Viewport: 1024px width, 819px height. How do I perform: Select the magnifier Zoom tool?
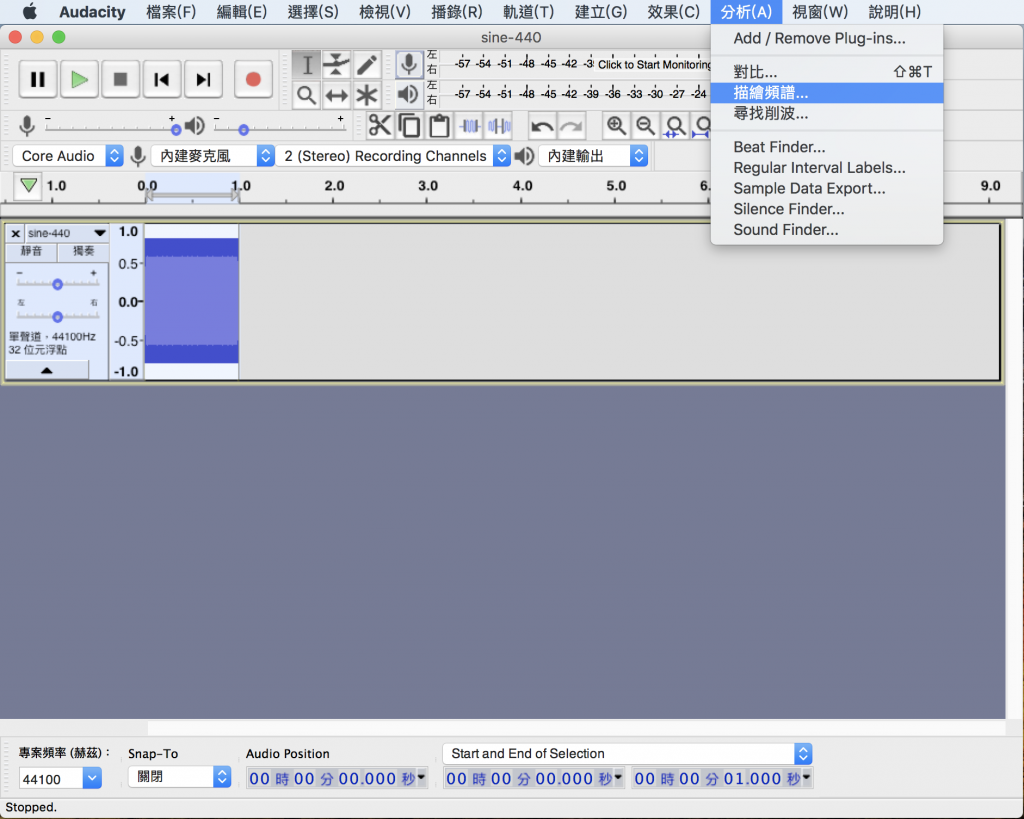306,95
